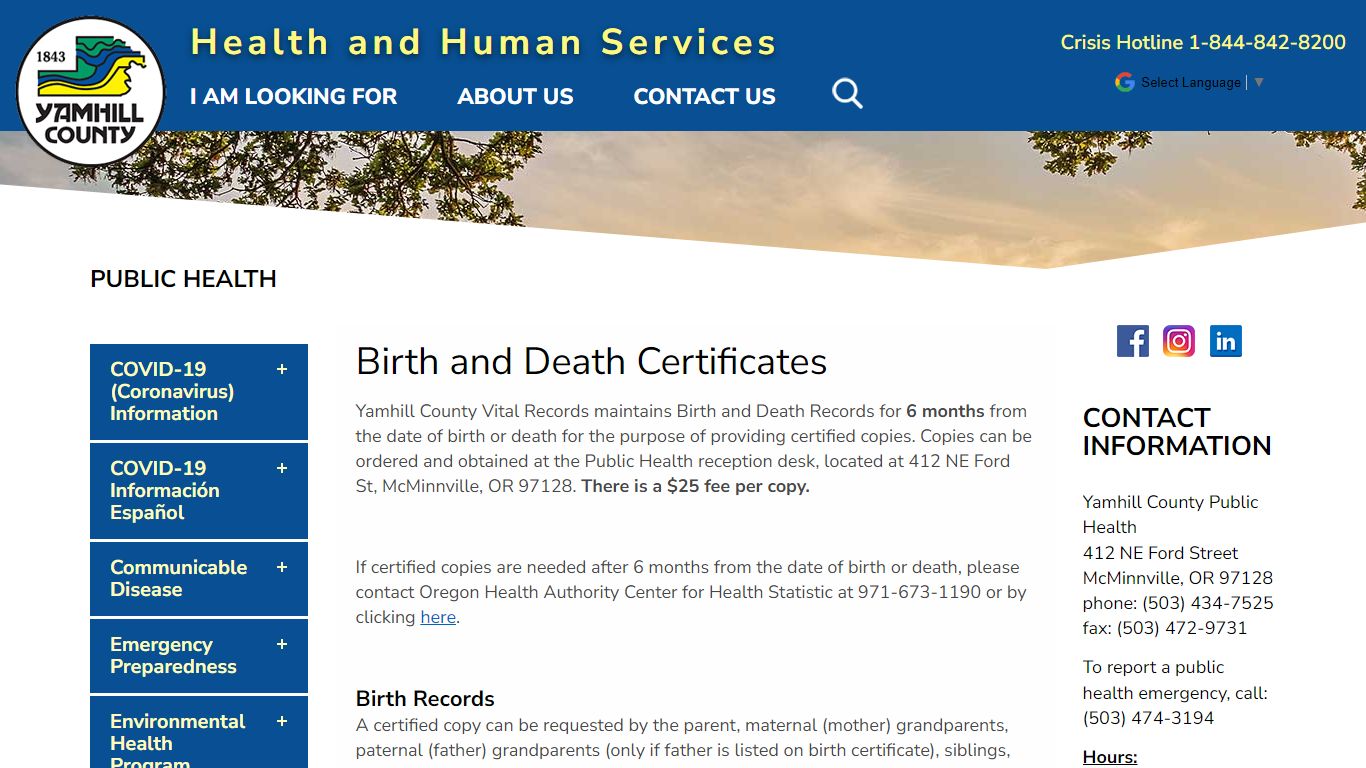Click the 412 NE Ford Street address line
Viewport: 1366px width, 768px height.
1160,553
